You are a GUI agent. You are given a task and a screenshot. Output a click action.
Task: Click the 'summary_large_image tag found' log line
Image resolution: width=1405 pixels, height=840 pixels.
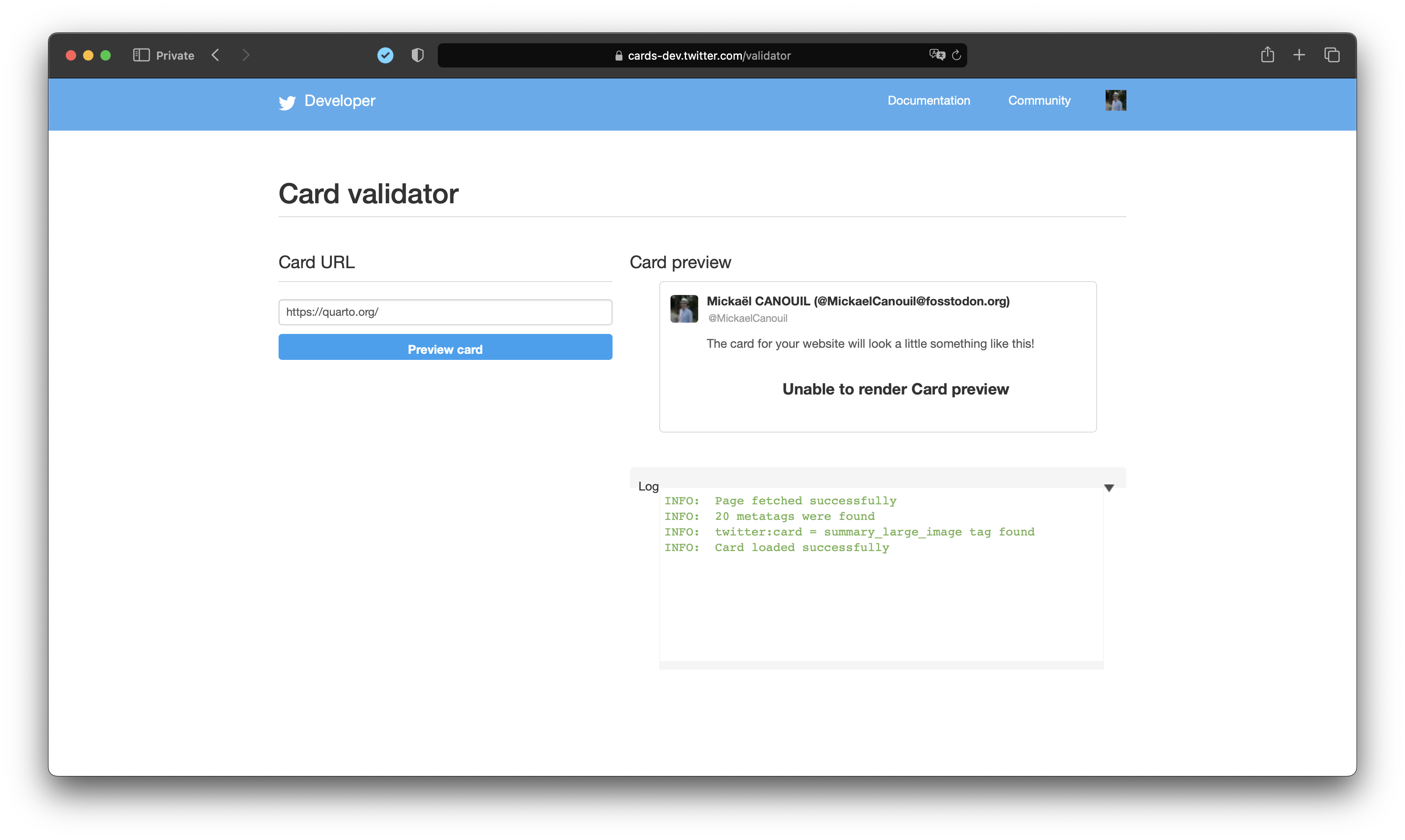[x=874, y=532]
